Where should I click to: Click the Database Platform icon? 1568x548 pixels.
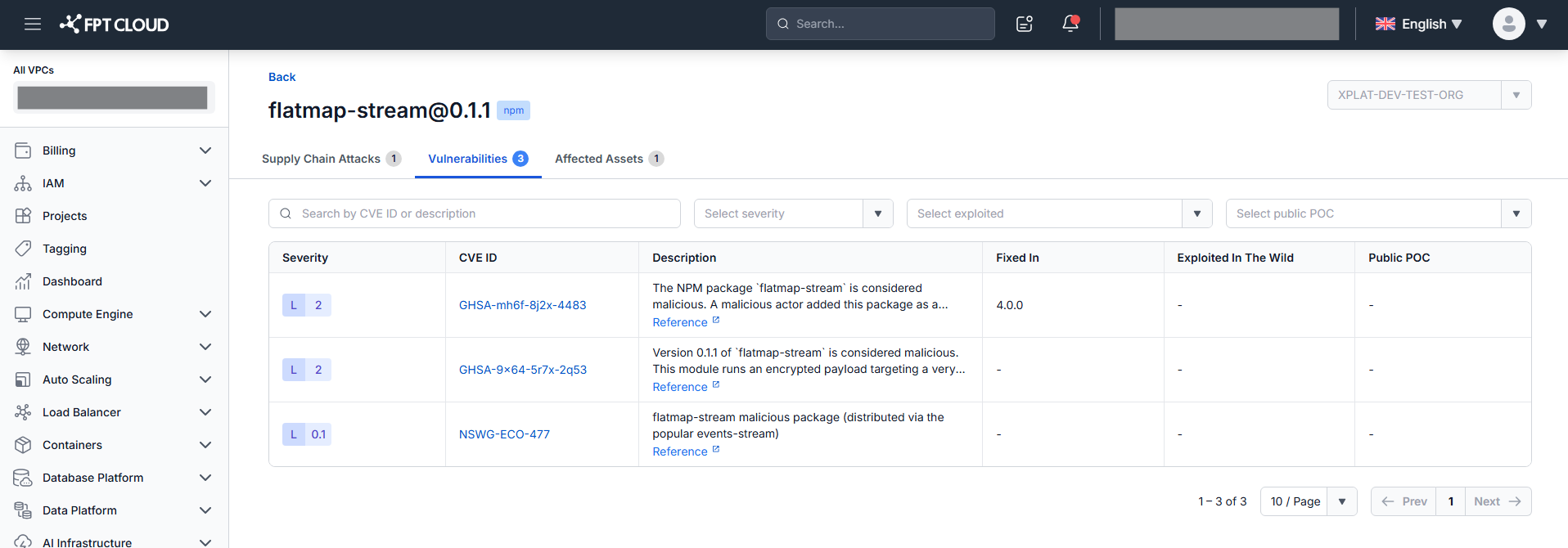23,478
